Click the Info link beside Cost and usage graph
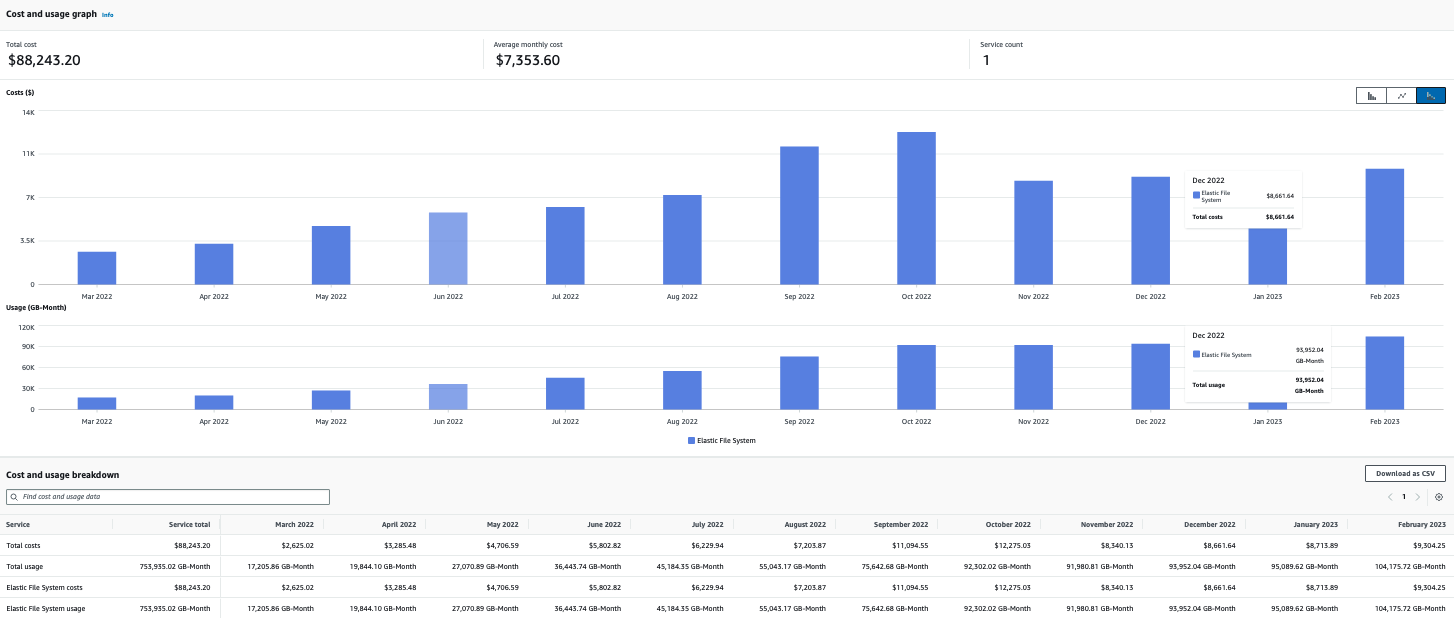1454x618 pixels. point(108,14)
